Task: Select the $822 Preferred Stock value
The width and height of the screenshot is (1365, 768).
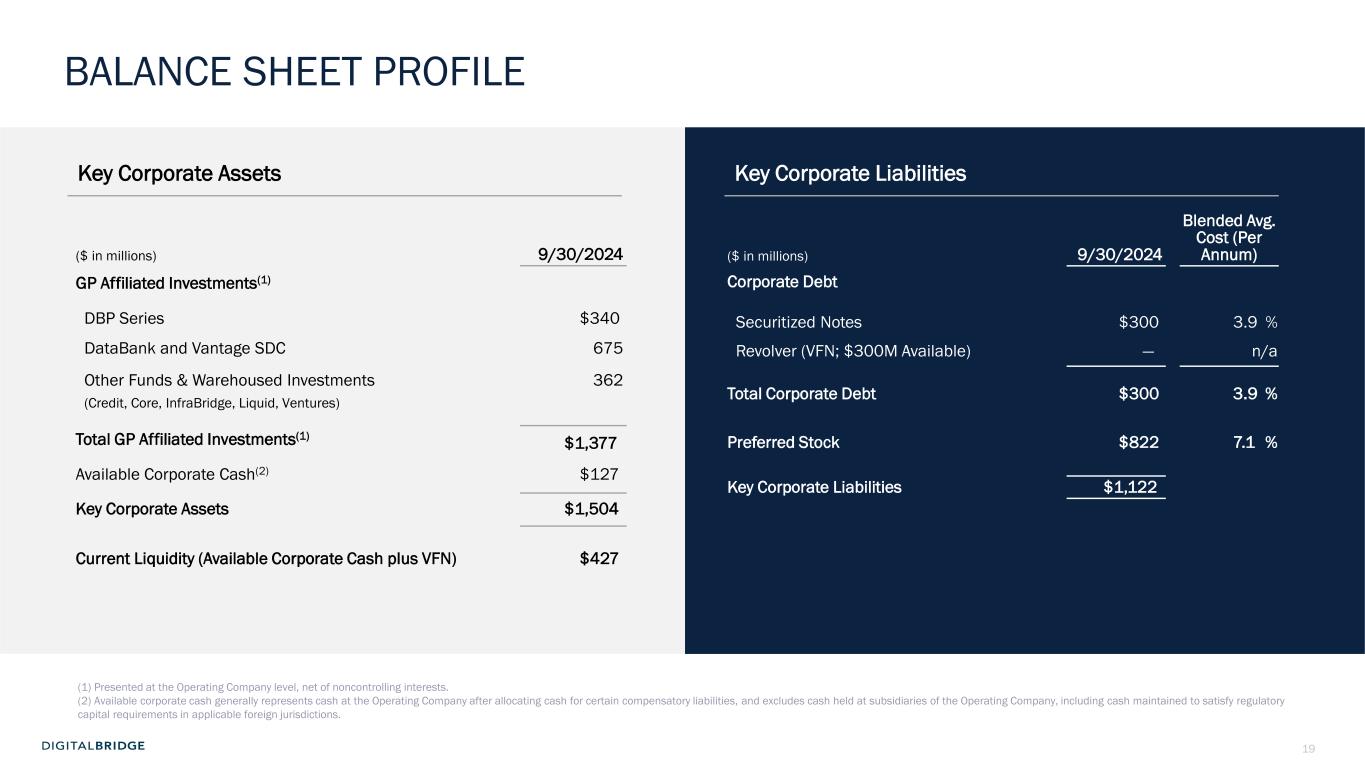Action: pos(1138,442)
